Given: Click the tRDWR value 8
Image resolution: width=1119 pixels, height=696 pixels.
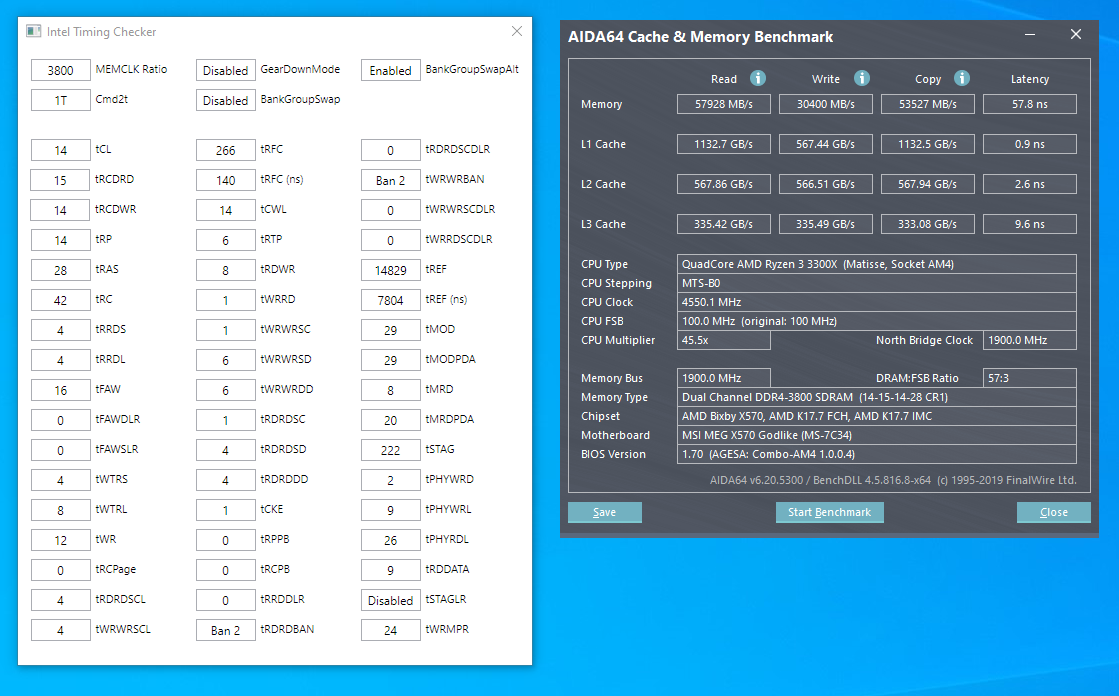Looking at the screenshot, I should 226,270.
